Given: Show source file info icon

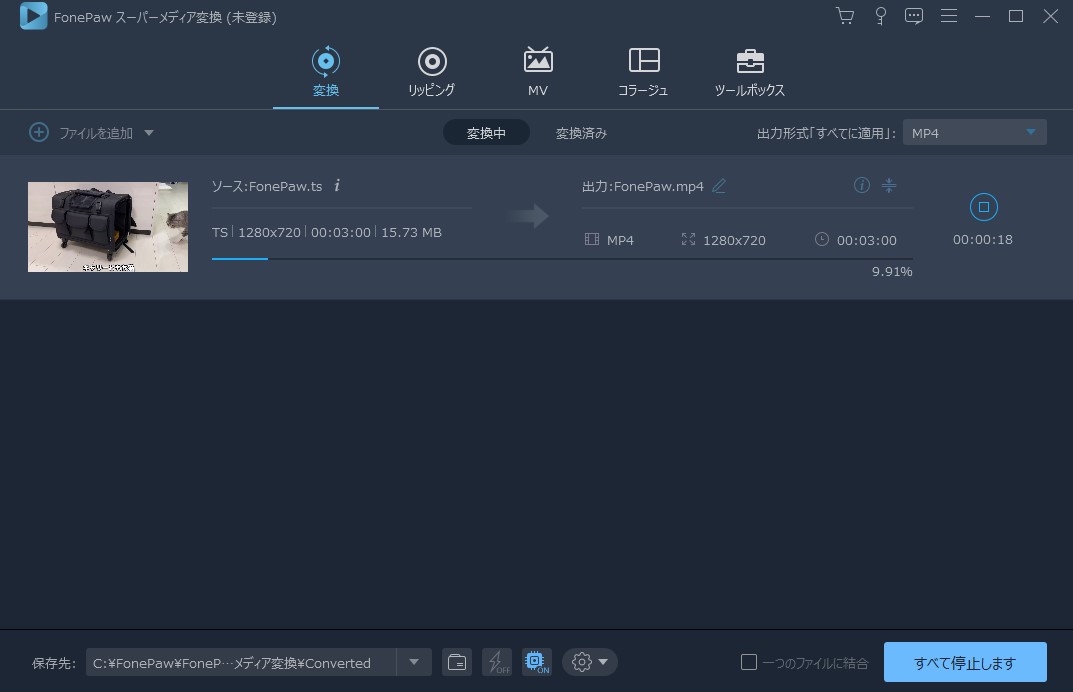Looking at the screenshot, I should 337,185.
